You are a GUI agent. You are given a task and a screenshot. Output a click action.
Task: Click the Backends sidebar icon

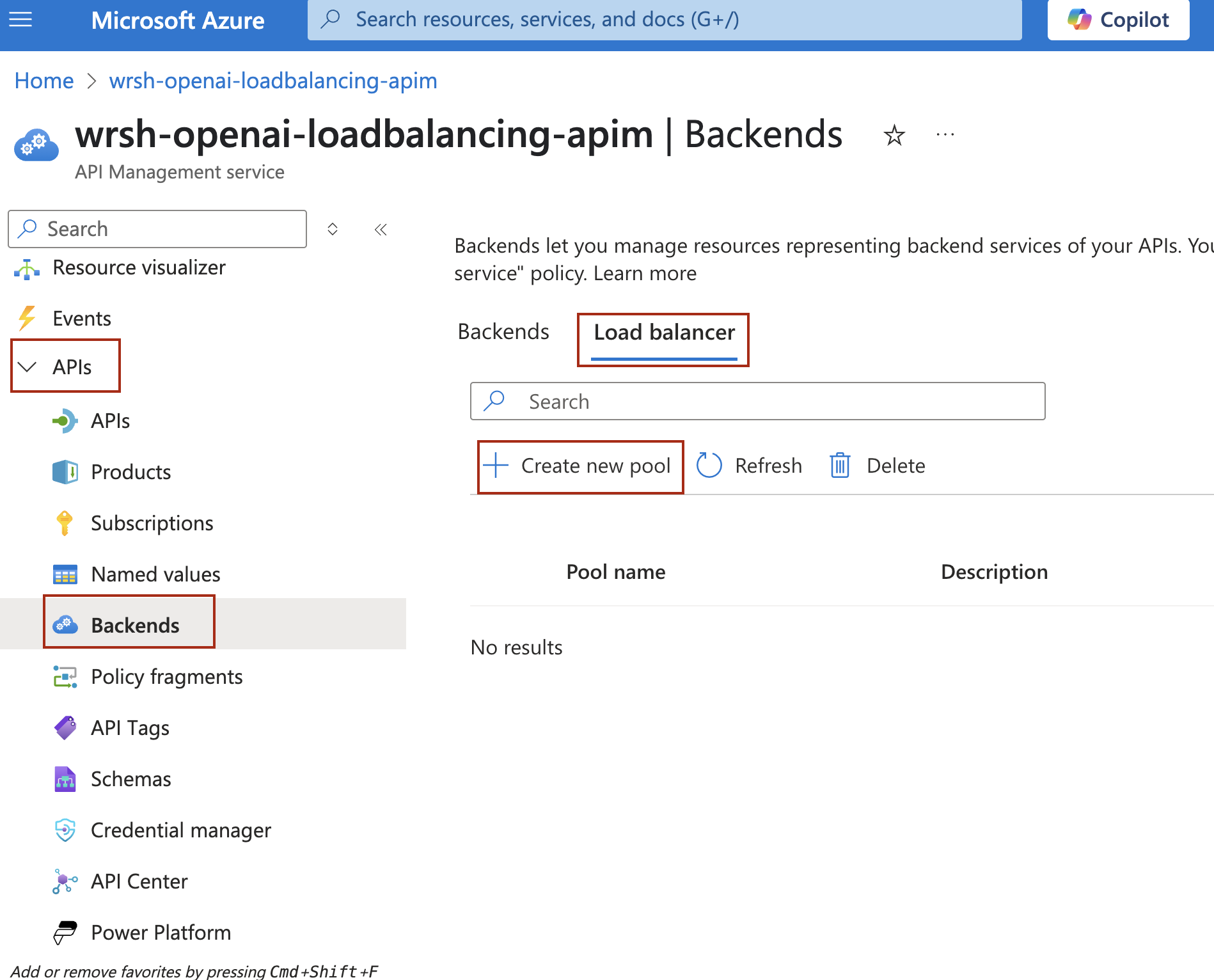coord(65,625)
